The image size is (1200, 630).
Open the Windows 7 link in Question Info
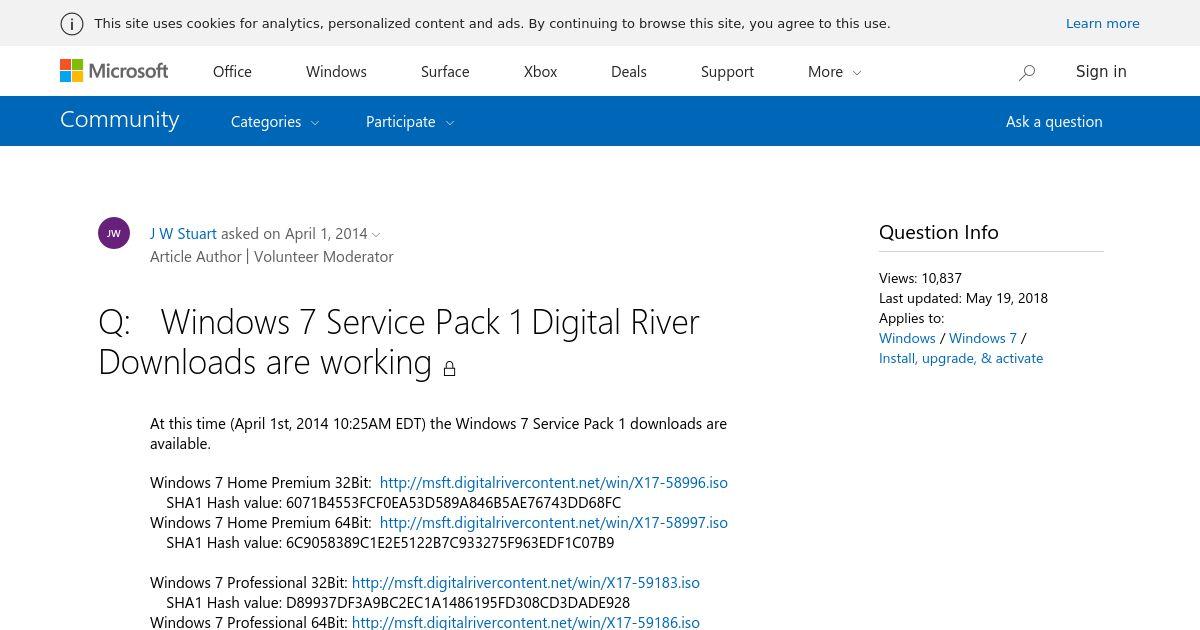pyautogui.click(x=983, y=338)
